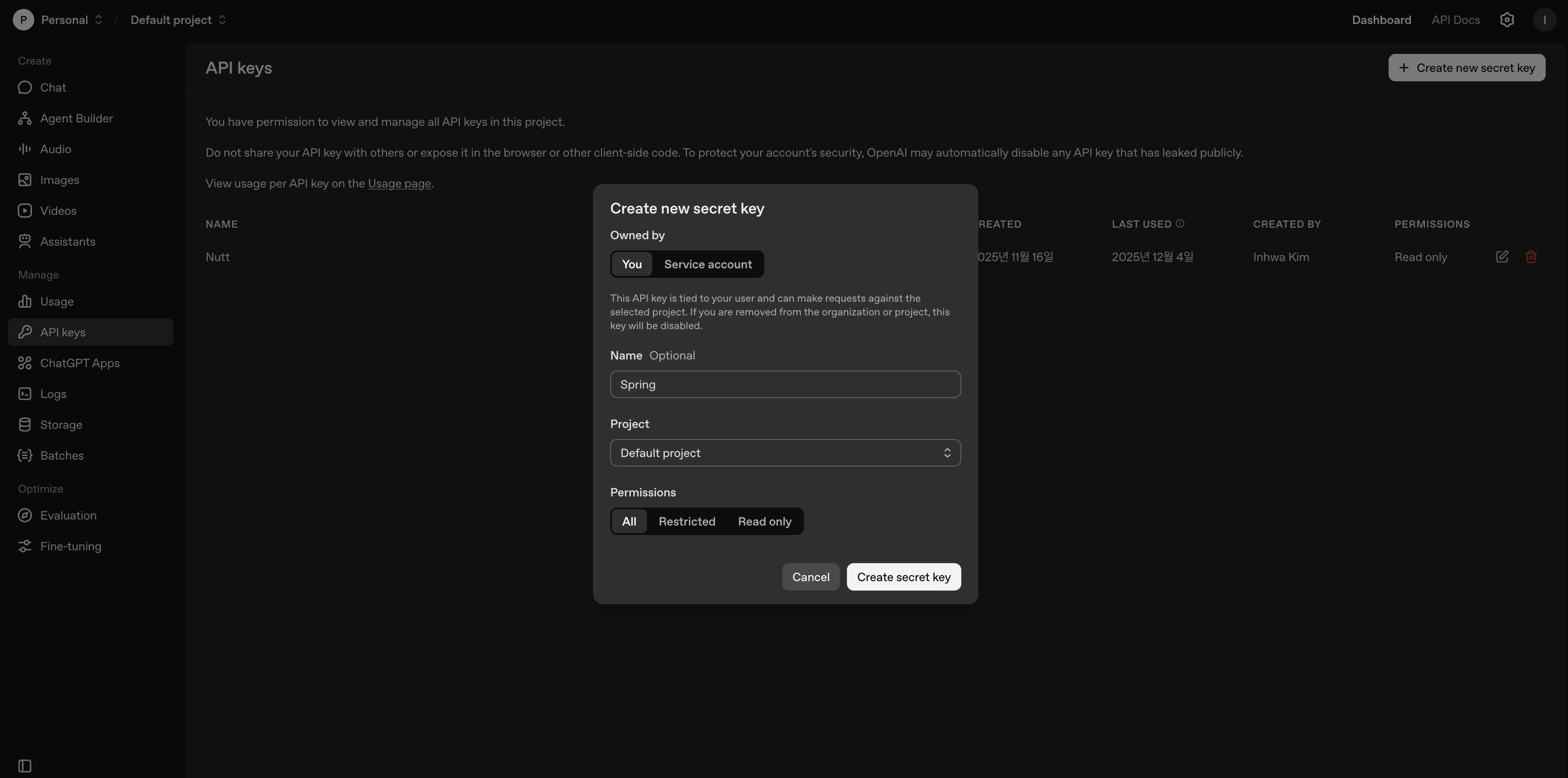Open the Project dropdown in the dialog
Image resolution: width=1568 pixels, height=778 pixels.
pos(784,453)
